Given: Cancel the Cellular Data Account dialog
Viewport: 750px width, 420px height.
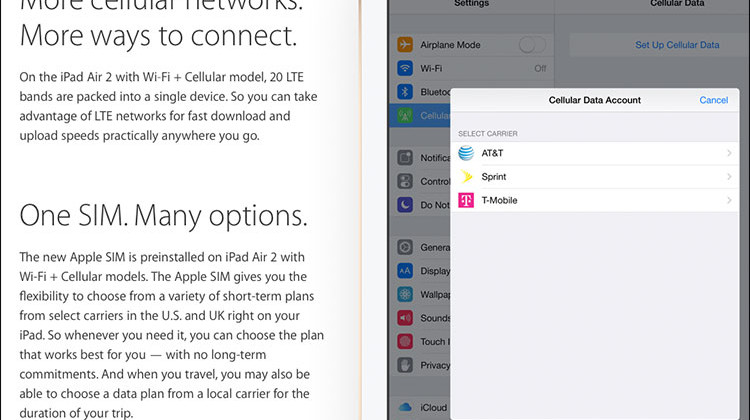Looking at the screenshot, I should (713, 100).
